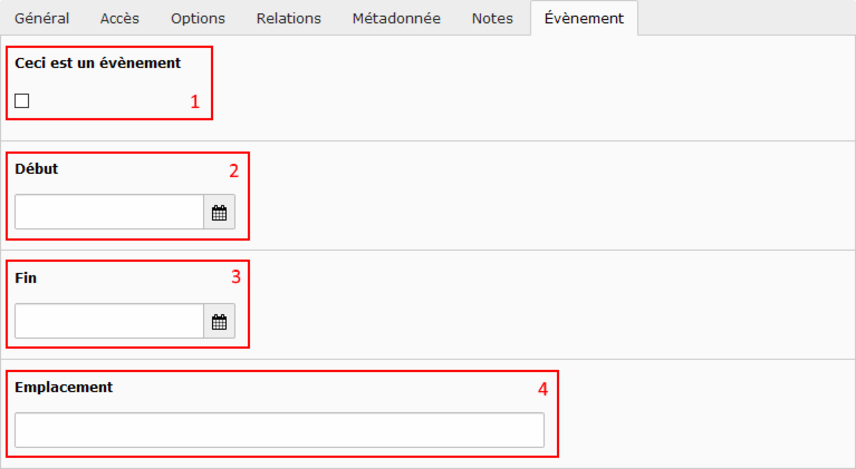Click the red annotation number 4

point(543,389)
